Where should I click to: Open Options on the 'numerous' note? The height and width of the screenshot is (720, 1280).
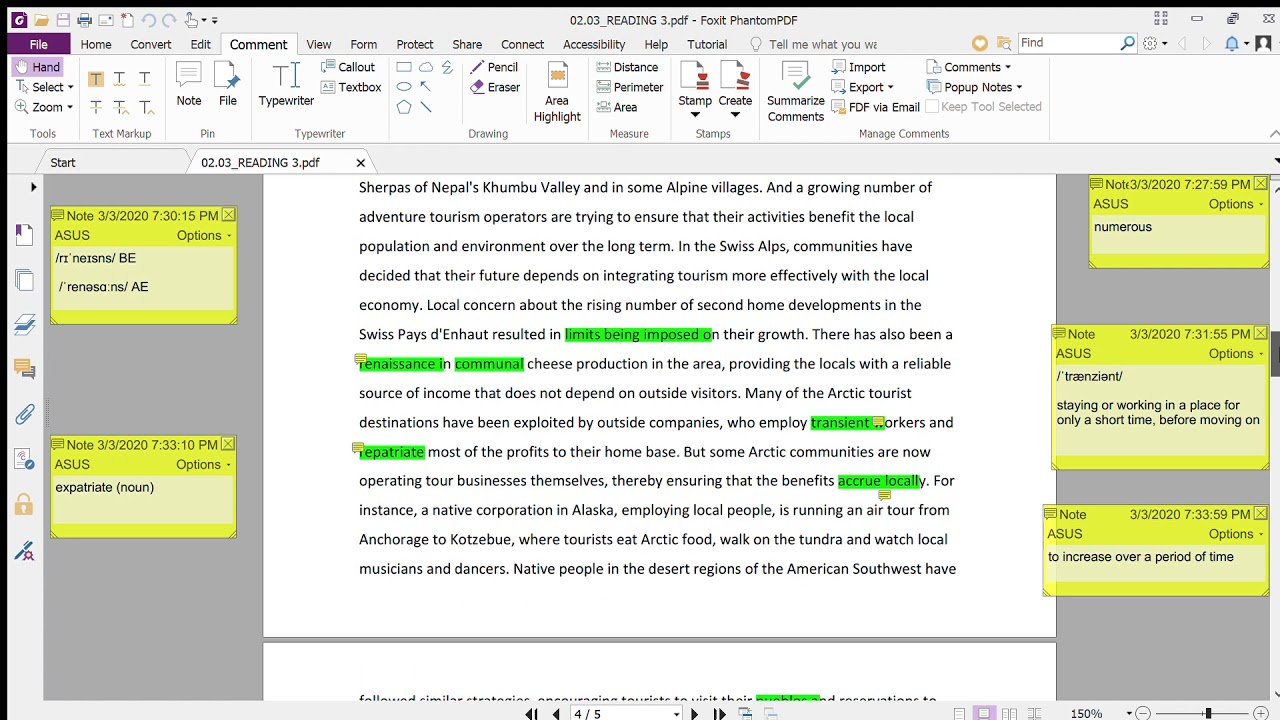(x=1234, y=204)
